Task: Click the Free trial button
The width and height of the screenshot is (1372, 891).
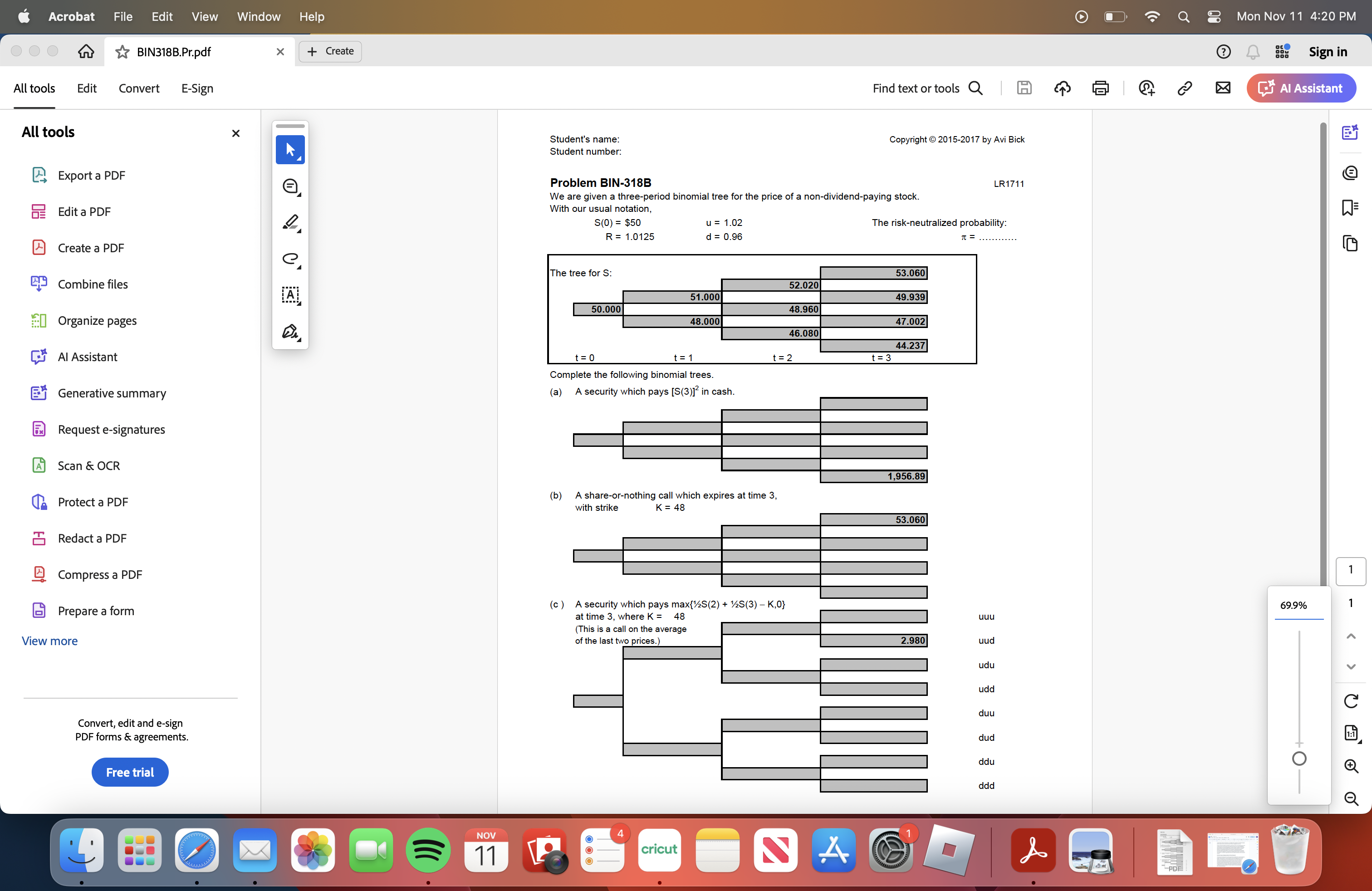Action: point(130,772)
